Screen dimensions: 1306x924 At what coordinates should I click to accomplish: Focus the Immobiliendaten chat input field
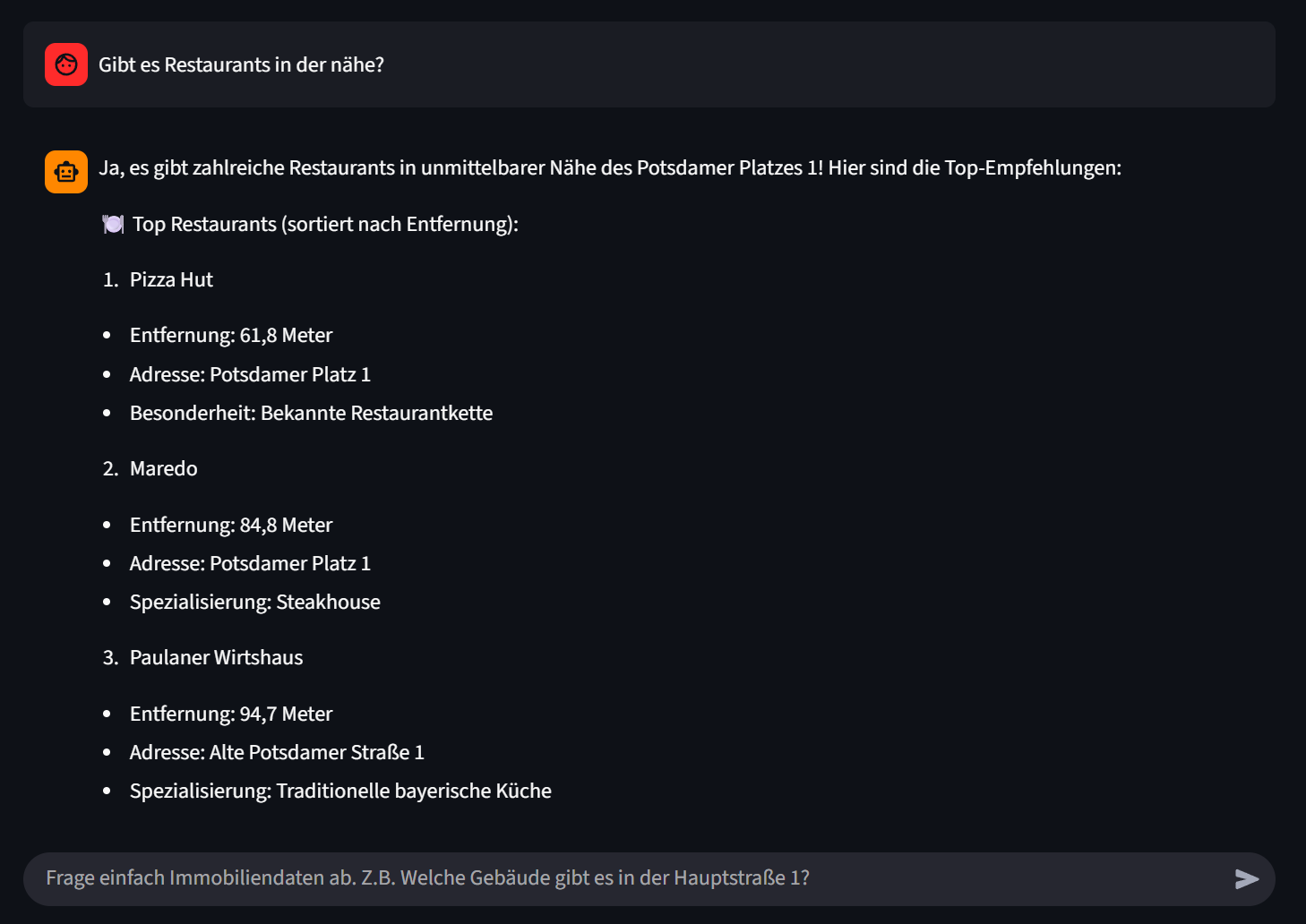[627, 878]
